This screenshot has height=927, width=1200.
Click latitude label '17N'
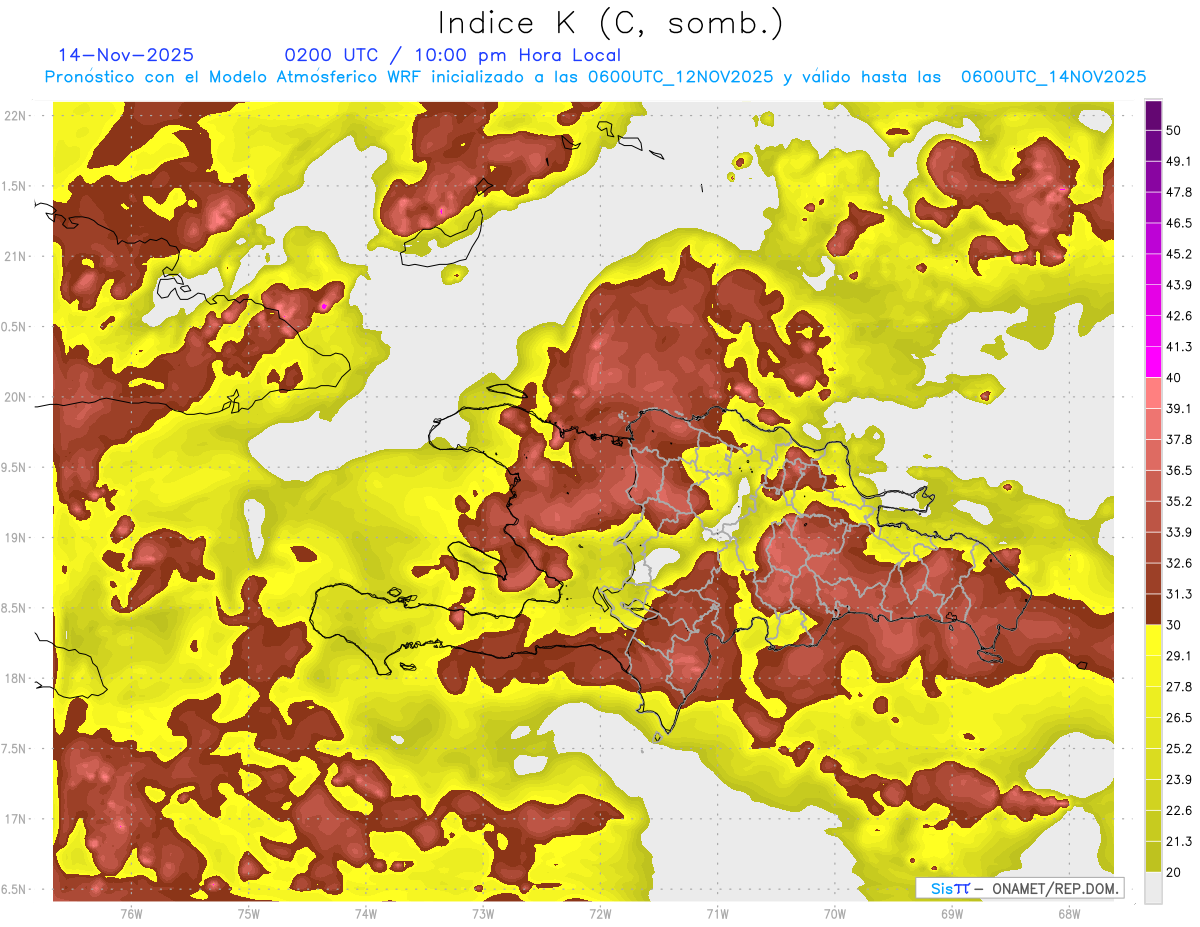(15, 819)
